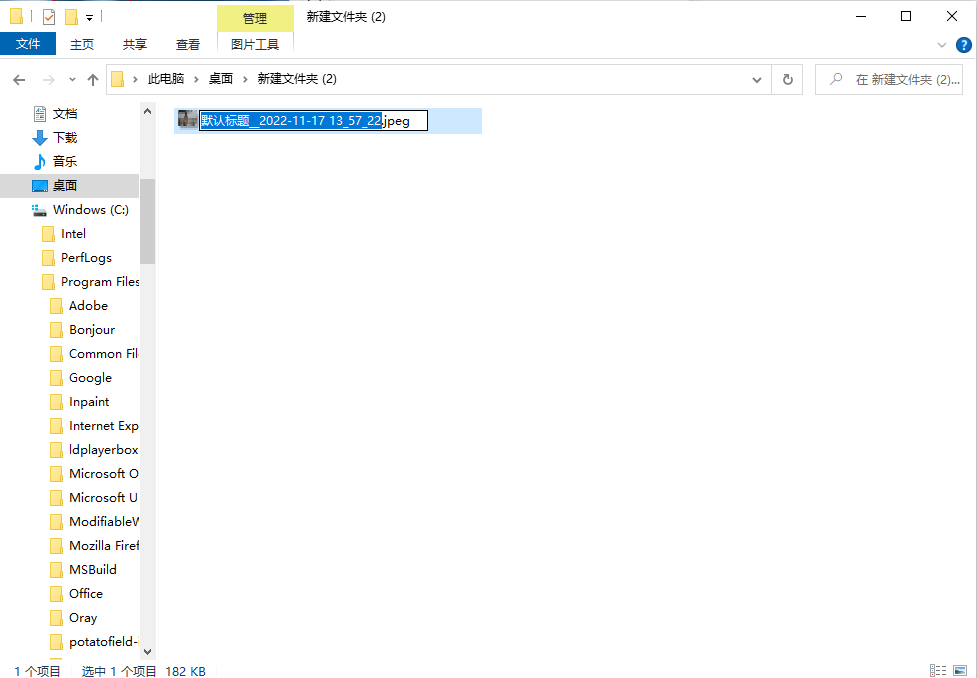The width and height of the screenshot is (977, 678).
Task: Expand the ribbon with the chevron
Action: [x=942, y=45]
